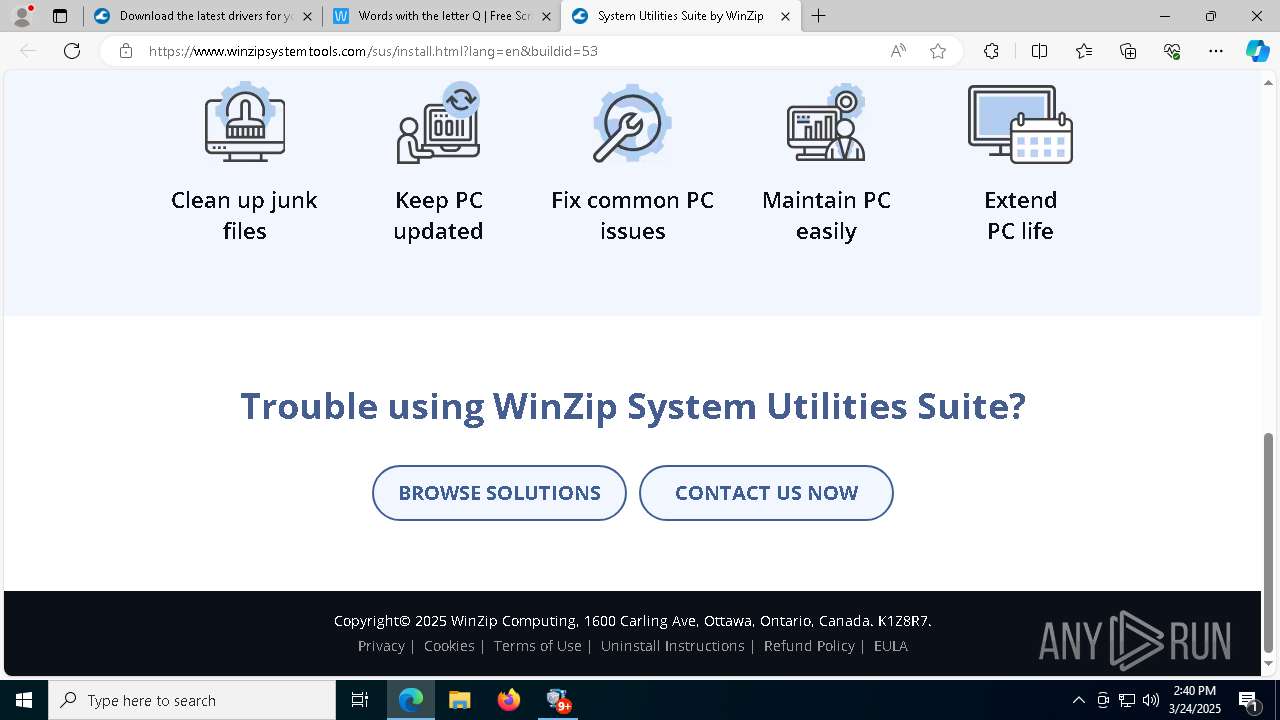
Task: Open the tab actions menu icon
Action: (x=60, y=16)
